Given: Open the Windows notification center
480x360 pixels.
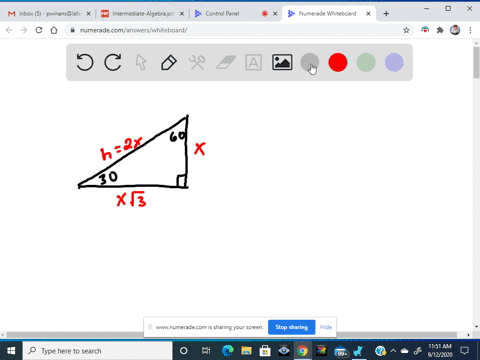Looking at the screenshot, I should [464, 351].
